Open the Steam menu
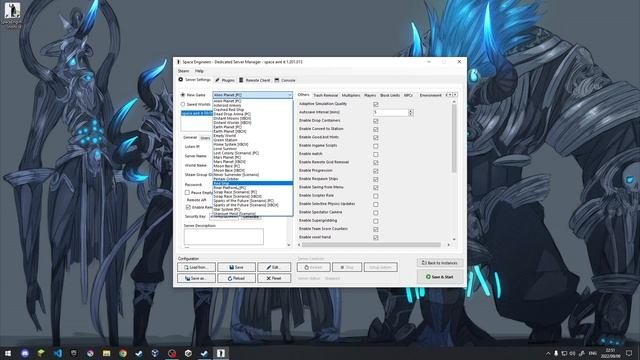Screen dimensions: 640x360 coord(183,71)
